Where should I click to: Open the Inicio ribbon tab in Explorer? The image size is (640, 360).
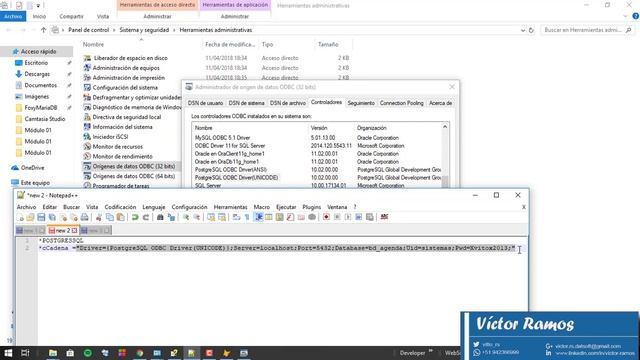click(x=39, y=16)
